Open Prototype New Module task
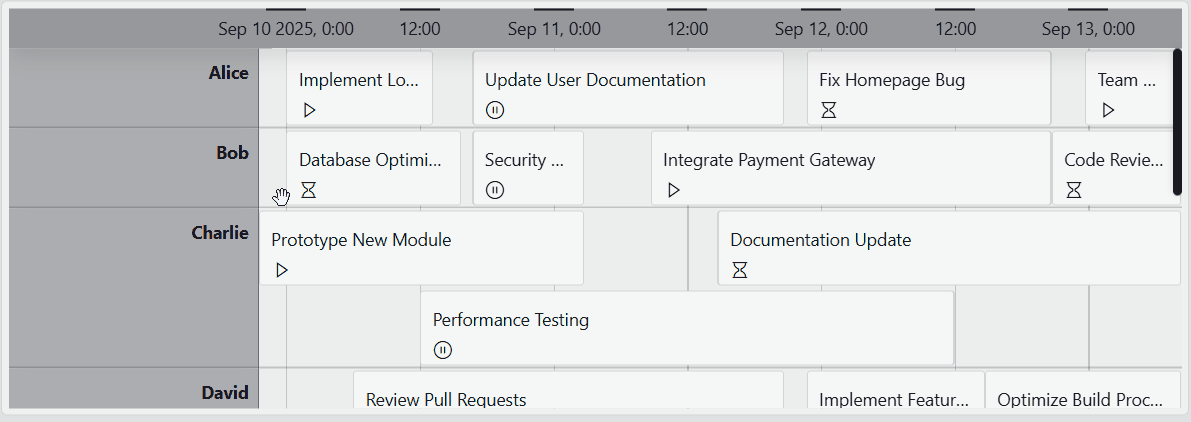The width and height of the screenshot is (1191, 422). (422, 248)
